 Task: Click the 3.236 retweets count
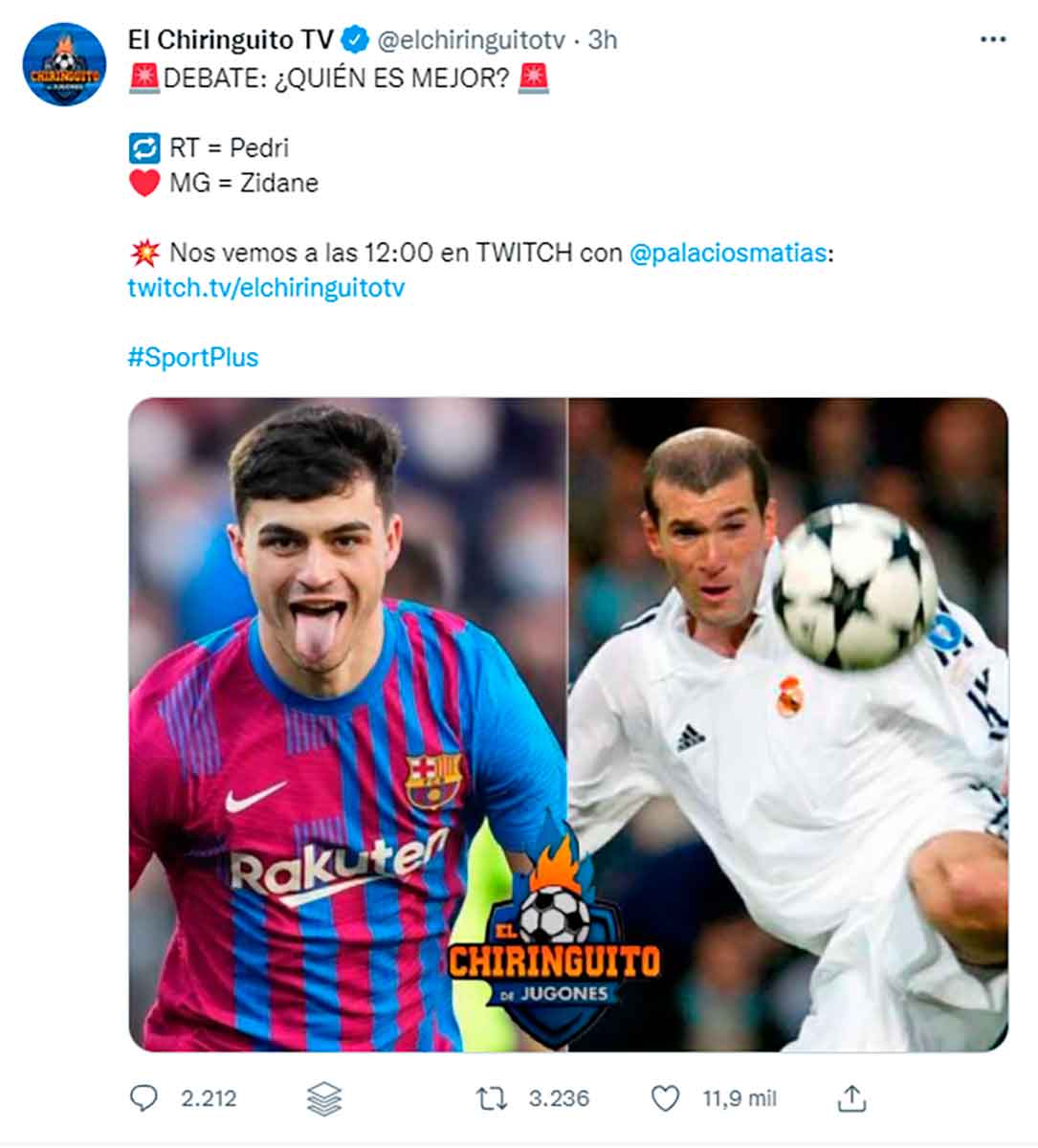coord(560,1098)
